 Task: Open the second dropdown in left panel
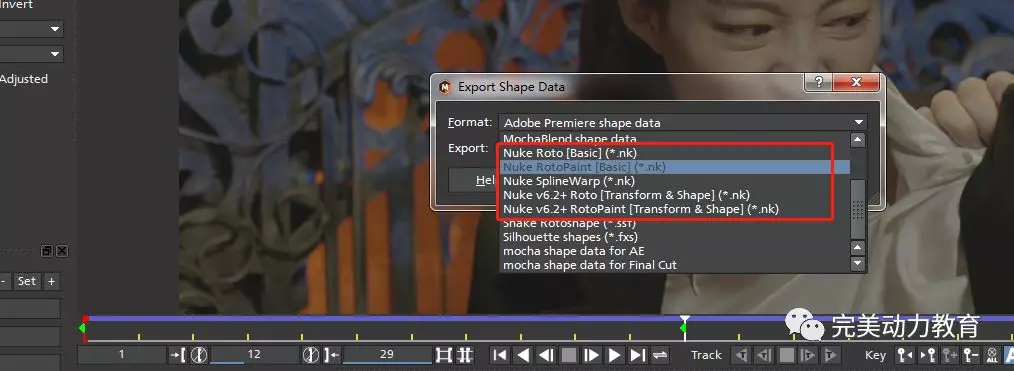point(31,54)
